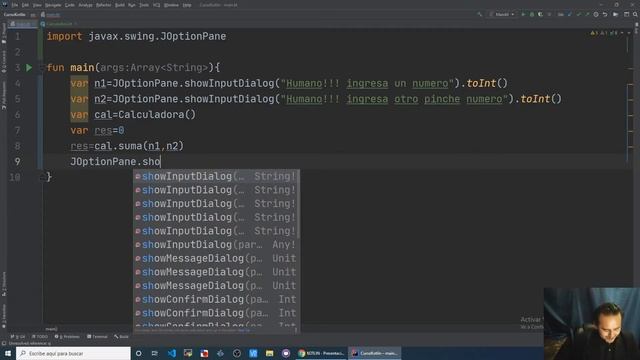Click the green Run button in toolbar

point(523,14)
